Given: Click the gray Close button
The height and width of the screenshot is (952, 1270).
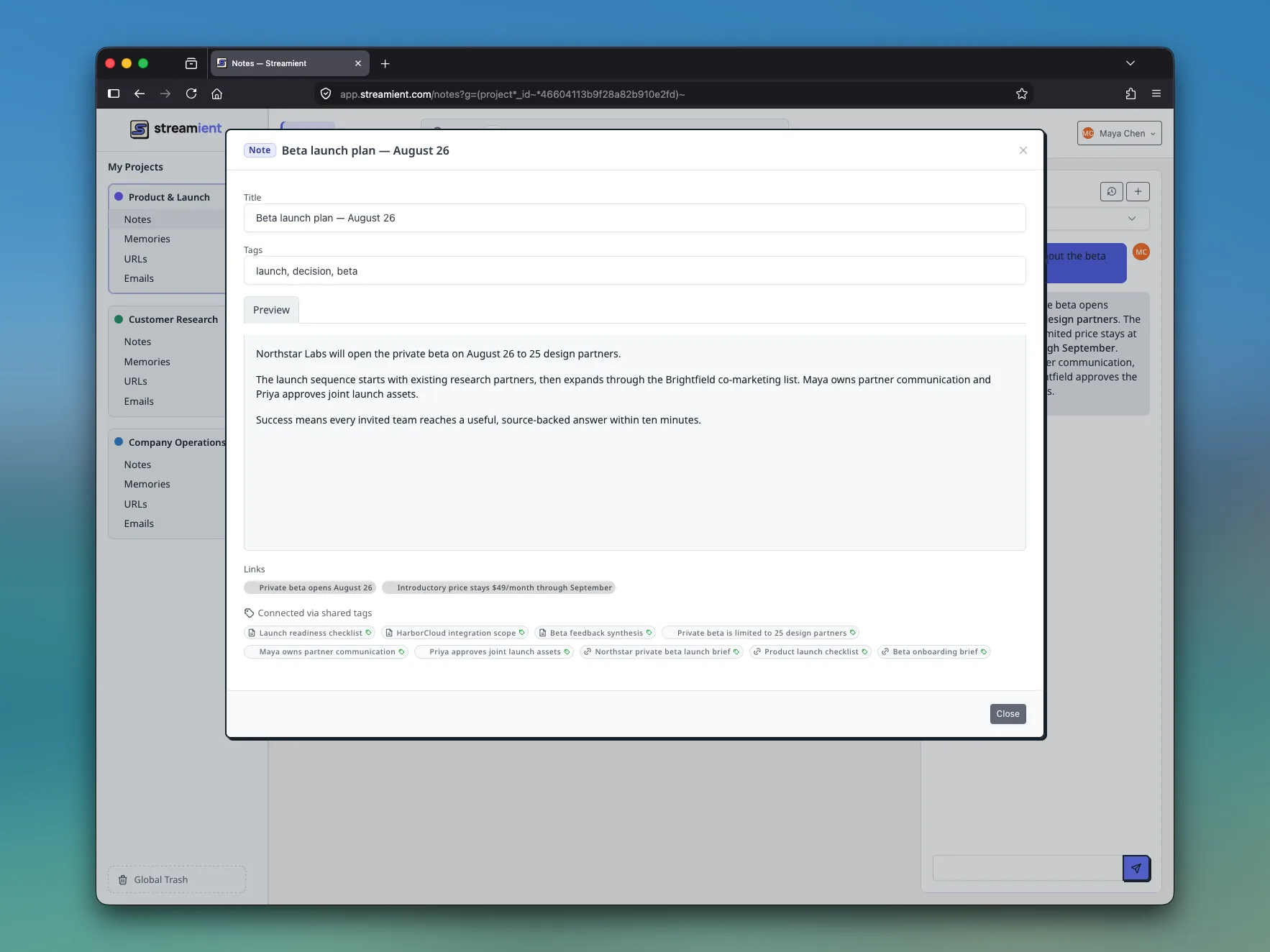Looking at the screenshot, I should tap(1008, 714).
